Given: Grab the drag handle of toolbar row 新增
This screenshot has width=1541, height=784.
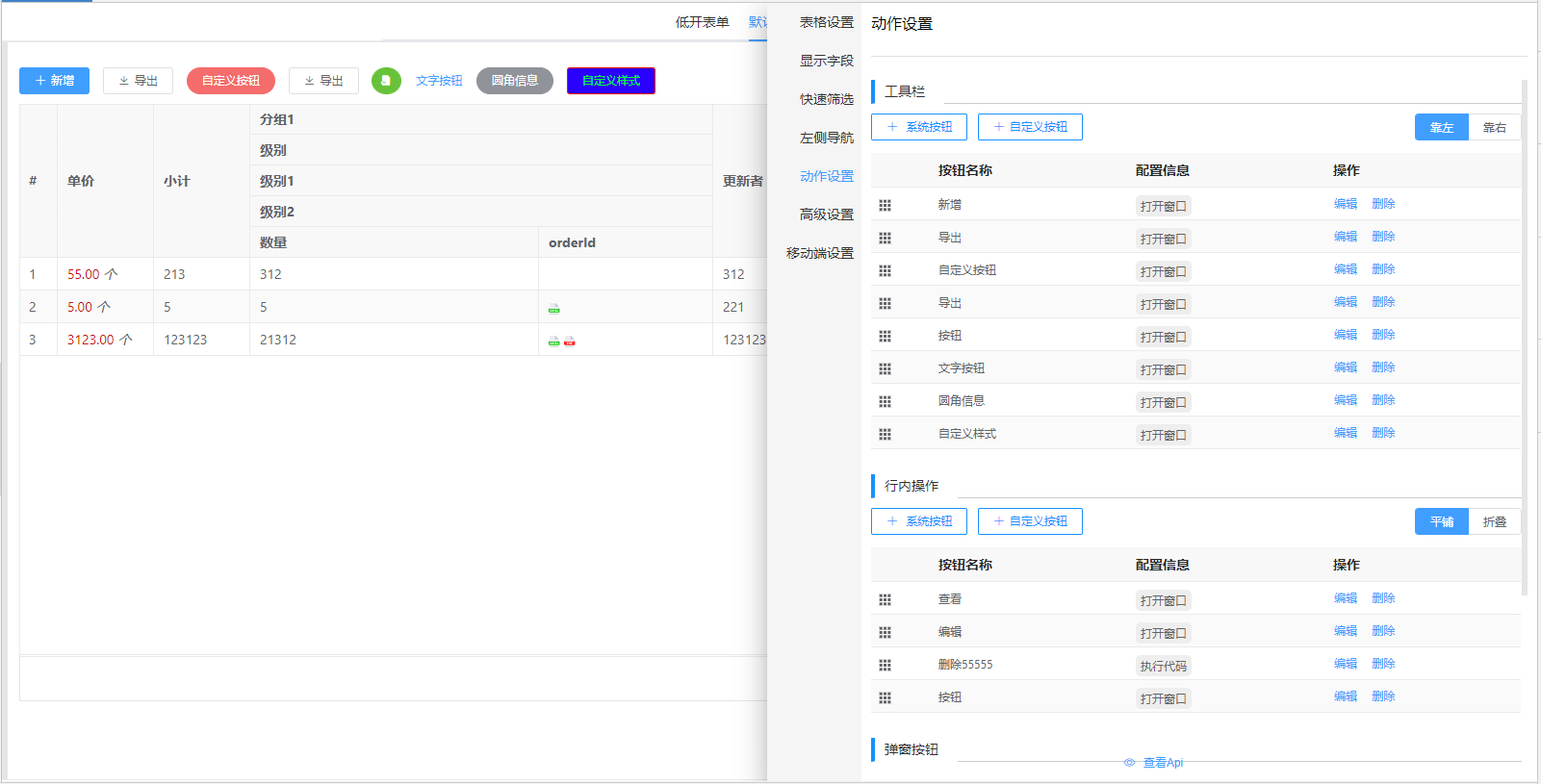Looking at the screenshot, I should click(x=885, y=205).
